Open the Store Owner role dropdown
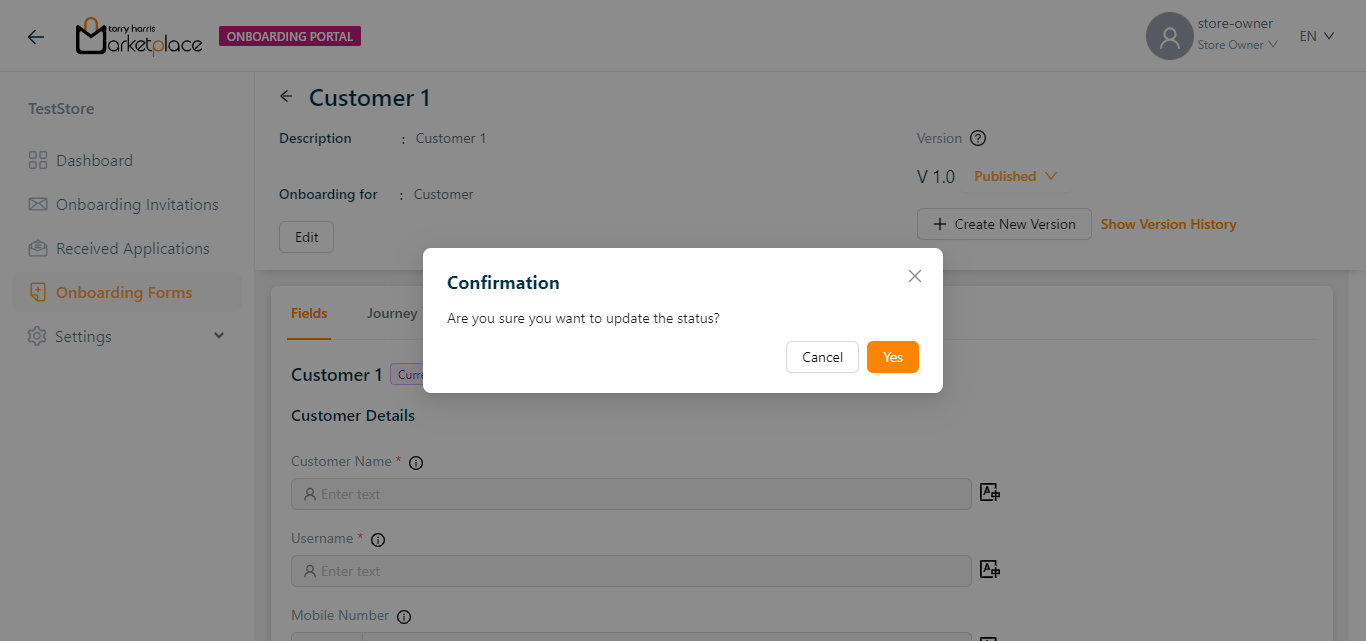1366x641 pixels. coord(1237,45)
